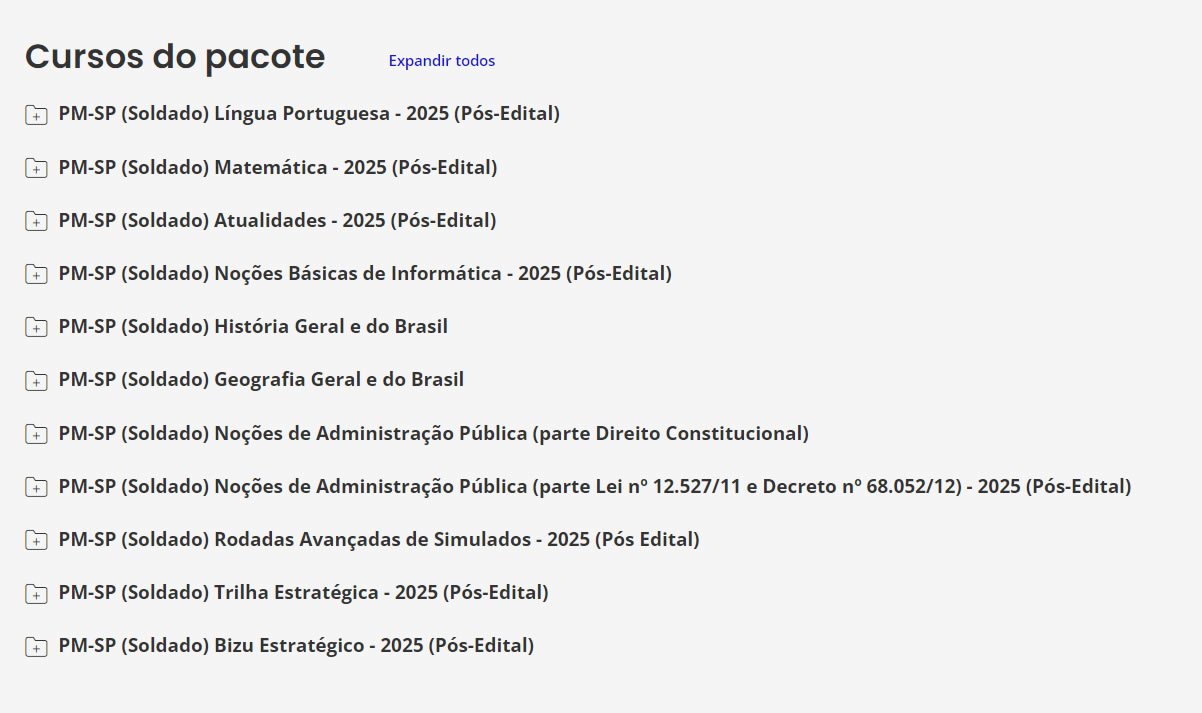Expand folder icon for Direito Constitucional course
This screenshot has height=713, width=1202.
click(36, 434)
